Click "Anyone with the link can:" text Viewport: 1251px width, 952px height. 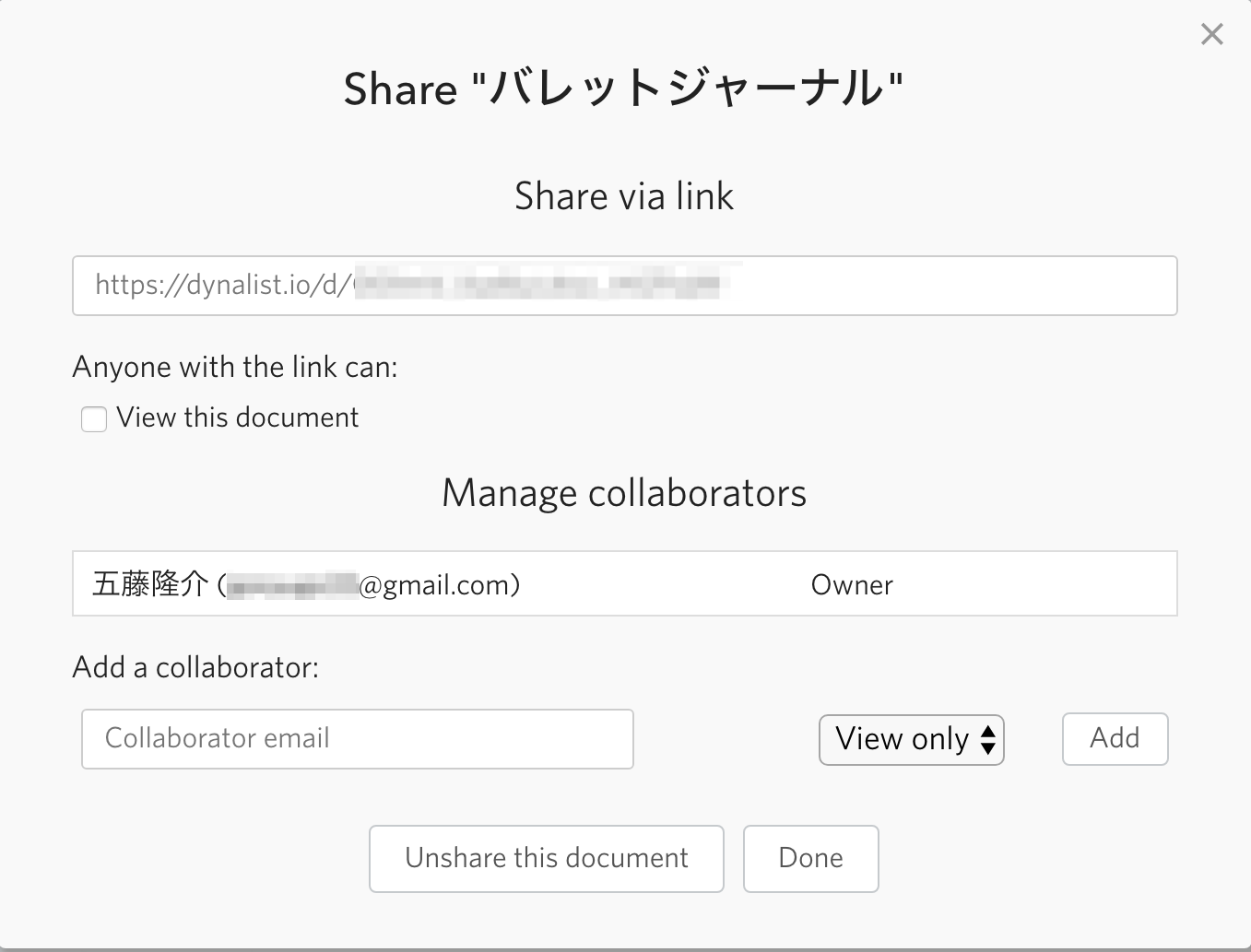[235, 367]
